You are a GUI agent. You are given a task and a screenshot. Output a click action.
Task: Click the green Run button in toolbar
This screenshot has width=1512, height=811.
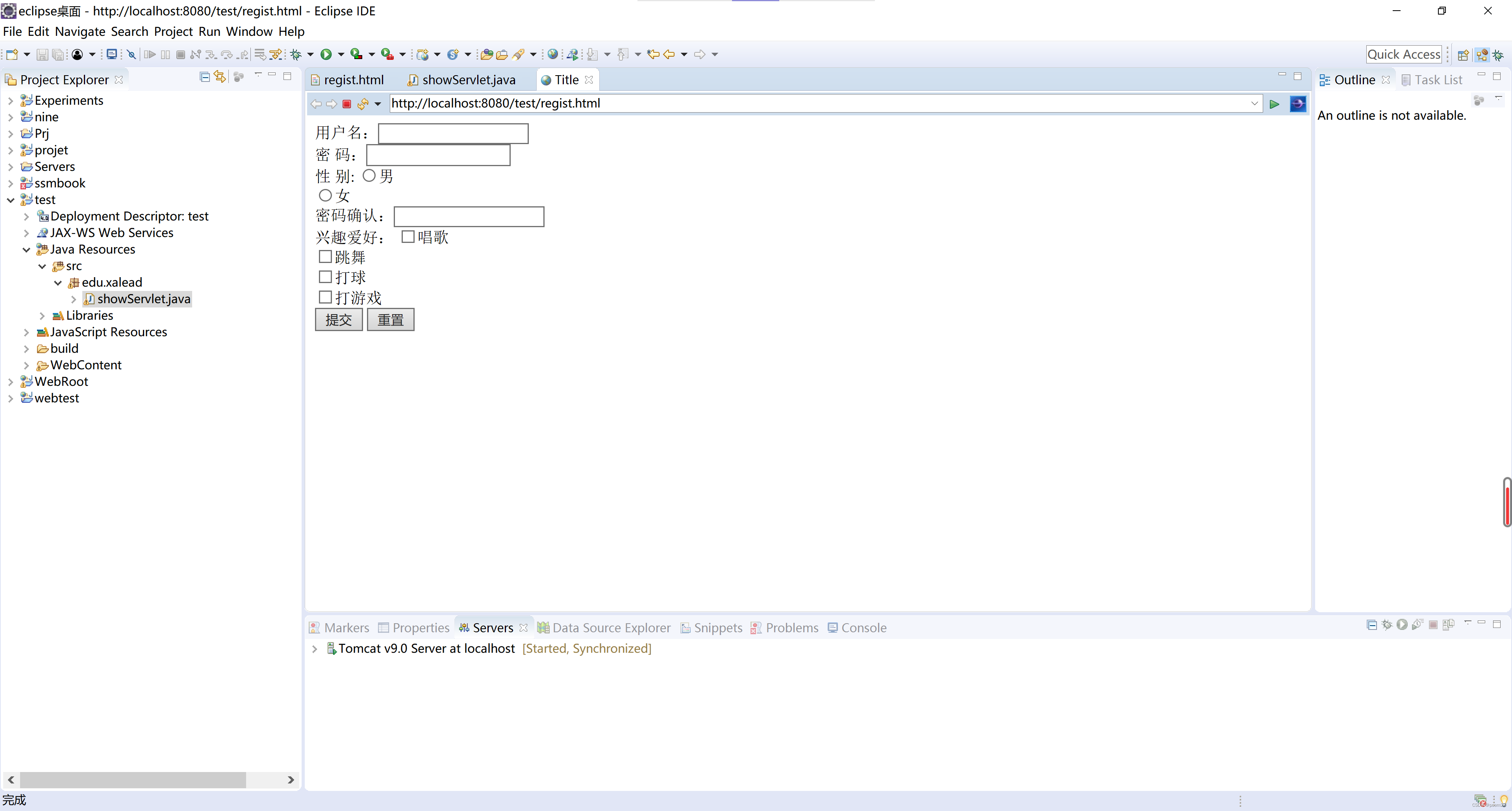326,55
